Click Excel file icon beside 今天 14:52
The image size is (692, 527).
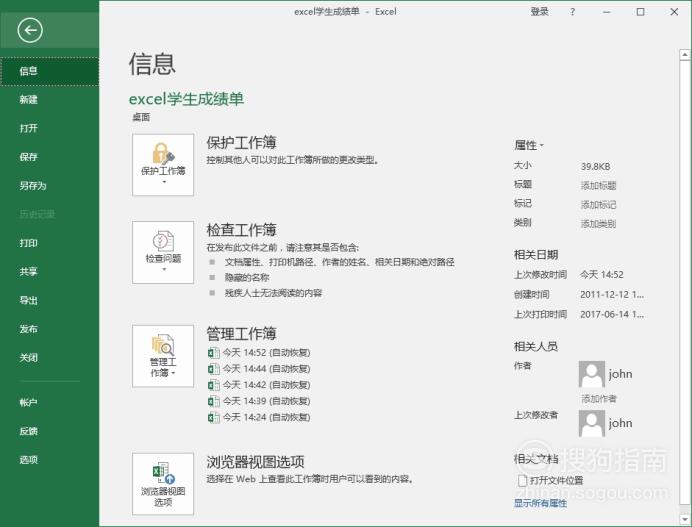pos(214,353)
